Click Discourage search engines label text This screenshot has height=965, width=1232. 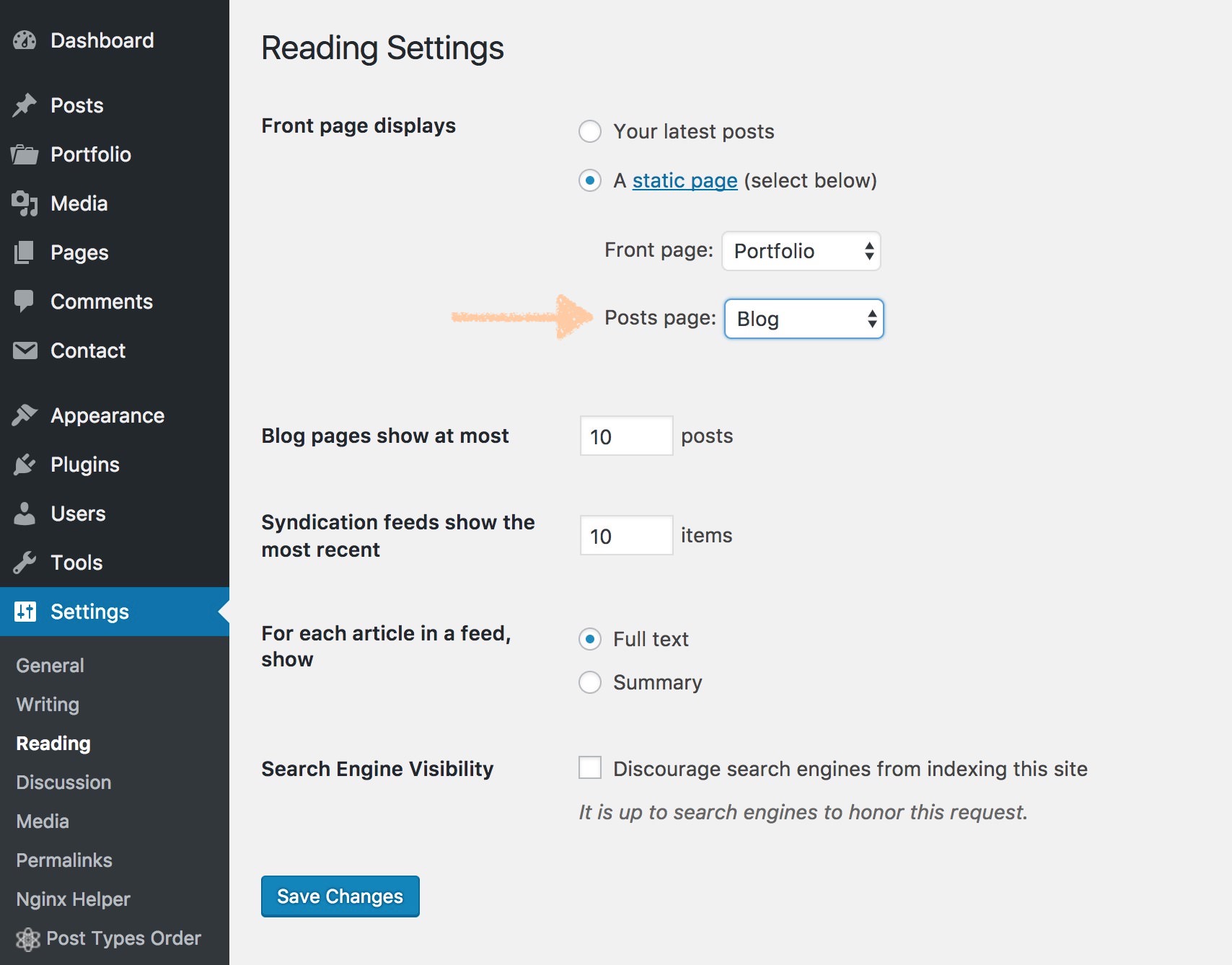coord(850,769)
